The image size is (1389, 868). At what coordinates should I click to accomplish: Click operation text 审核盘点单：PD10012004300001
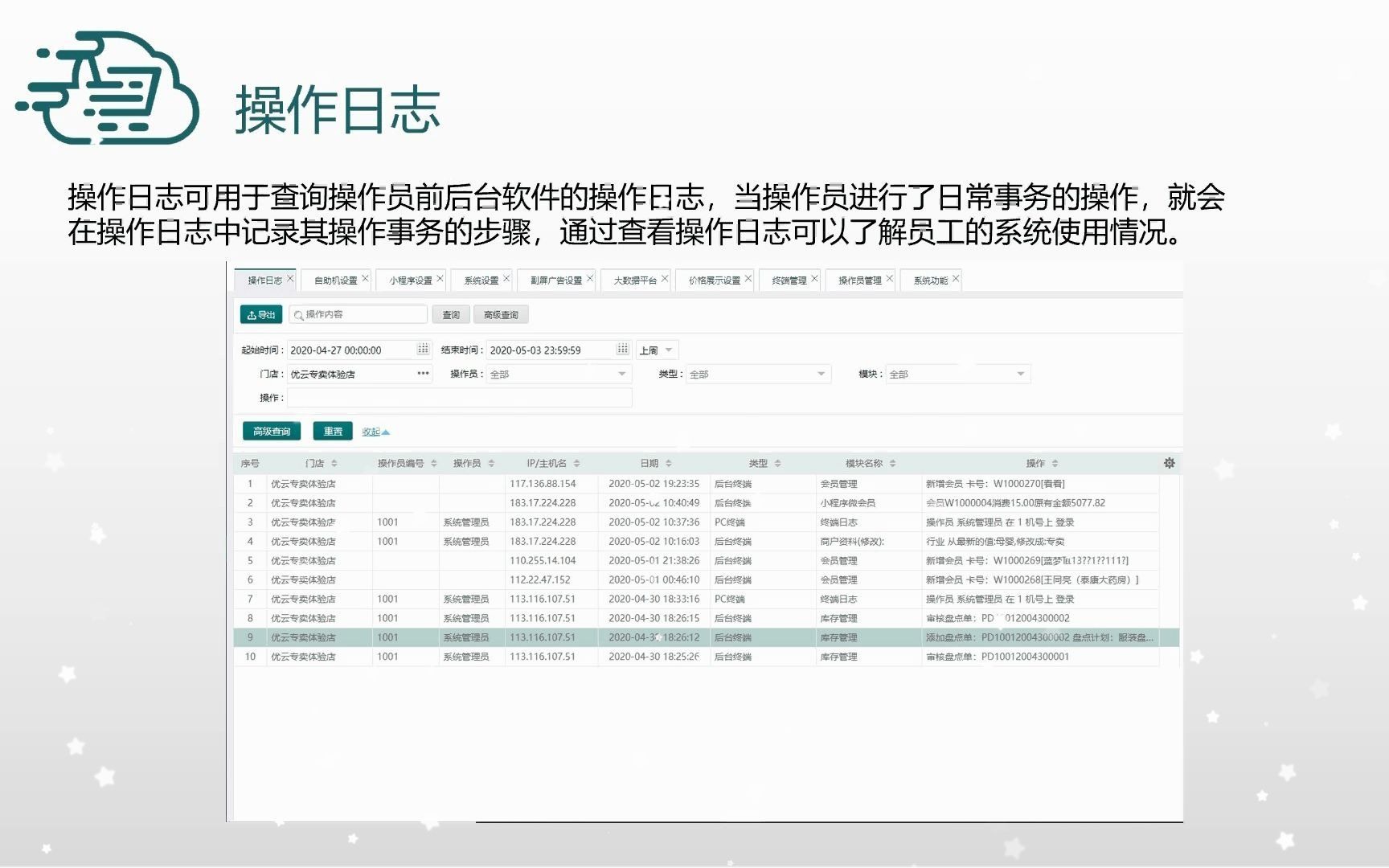tap(998, 657)
